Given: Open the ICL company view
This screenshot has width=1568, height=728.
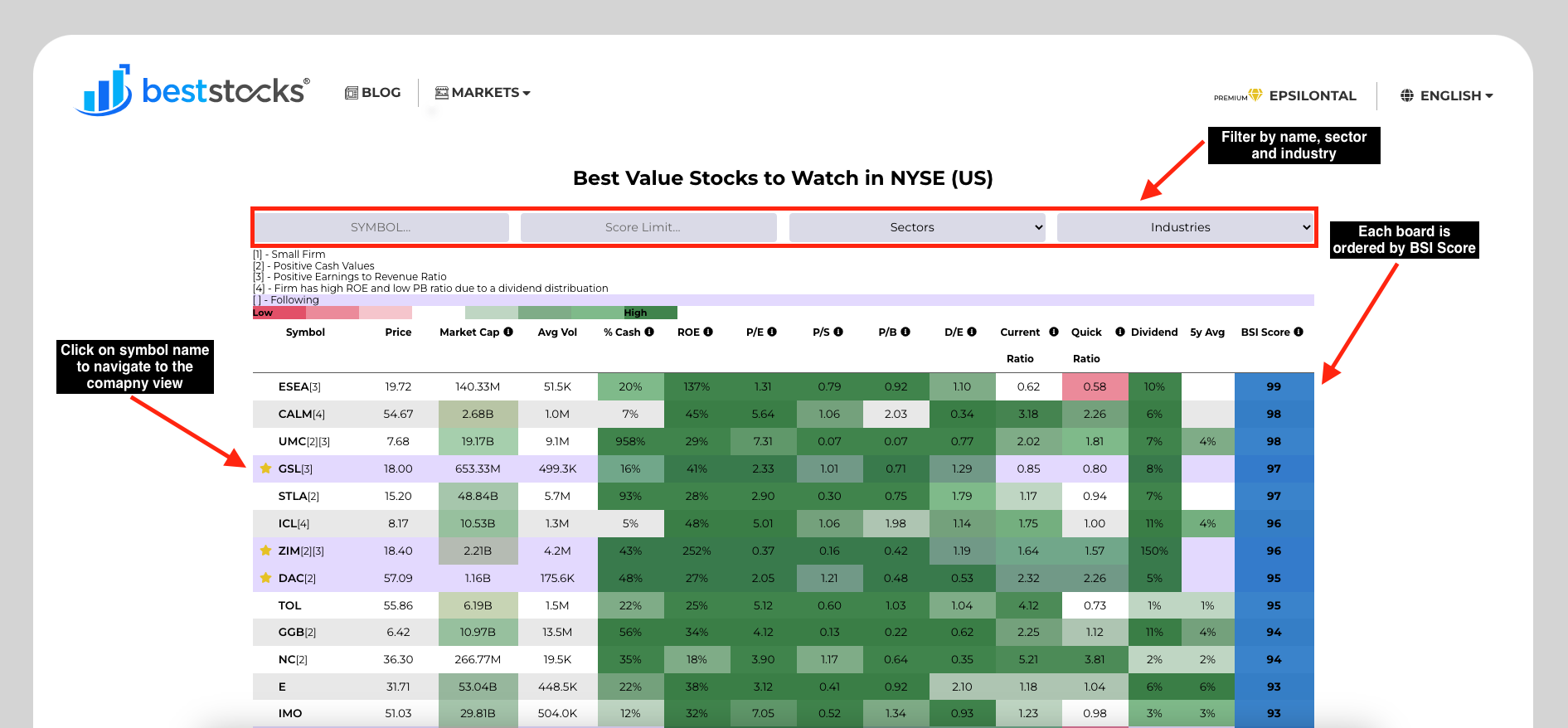Looking at the screenshot, I should tap(288, 523).
